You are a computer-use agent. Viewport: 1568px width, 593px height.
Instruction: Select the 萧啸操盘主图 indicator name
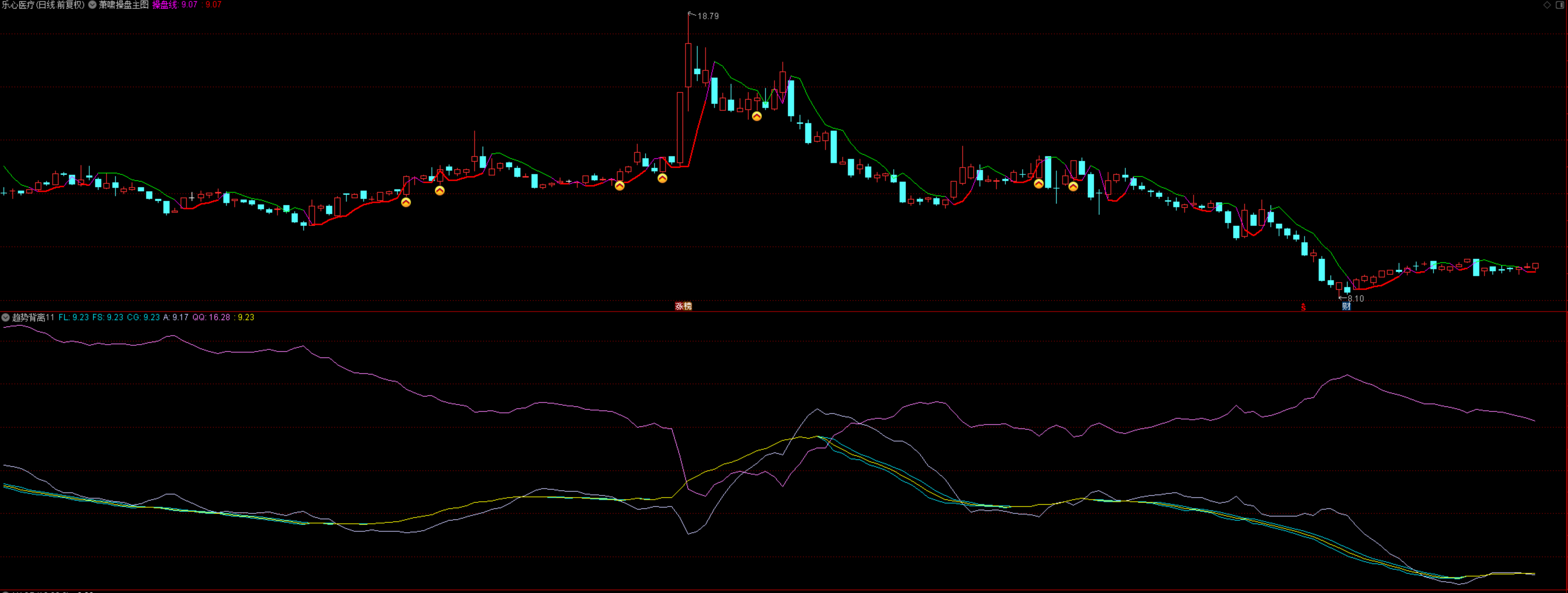124,5
